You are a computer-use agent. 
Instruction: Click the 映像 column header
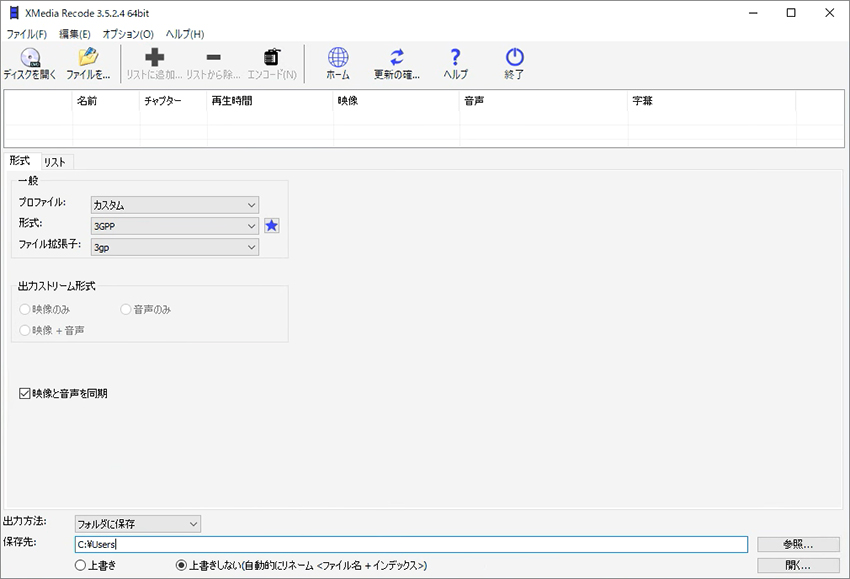pyautogui.click(x=396, y=101)
